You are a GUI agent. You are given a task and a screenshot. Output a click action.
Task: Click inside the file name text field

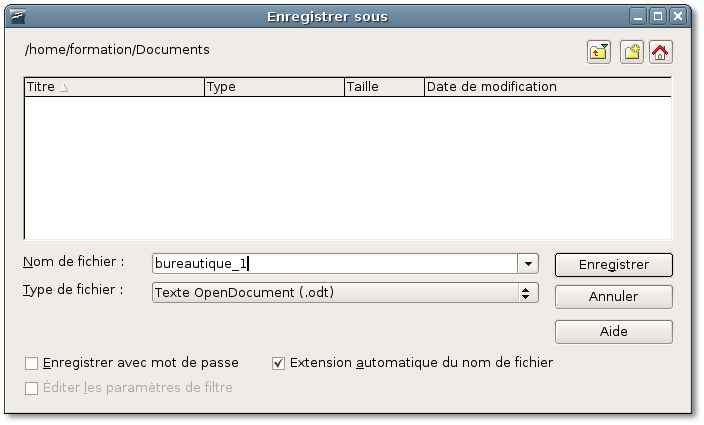335,264
